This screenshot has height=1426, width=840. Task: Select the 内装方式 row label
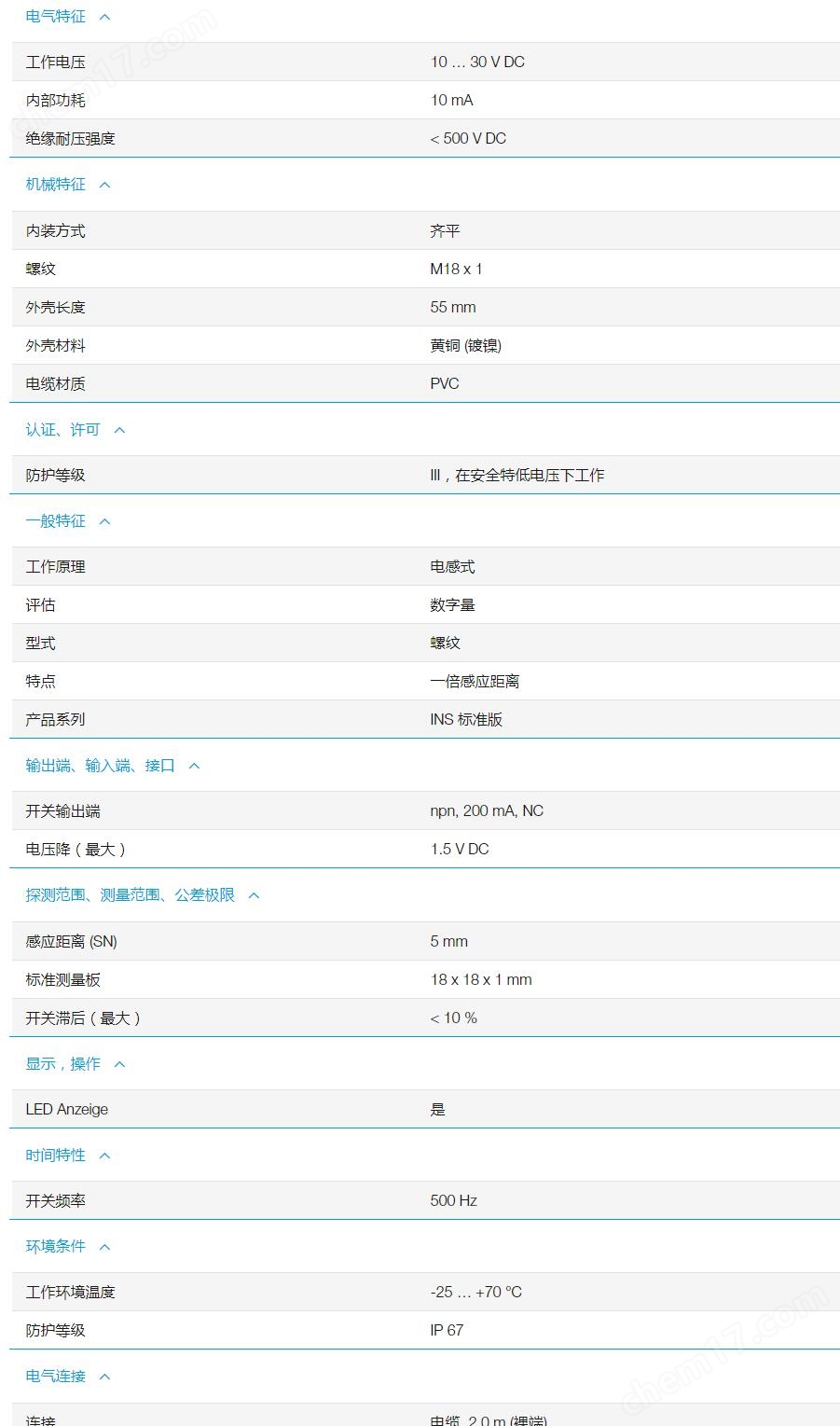point(56,231)
